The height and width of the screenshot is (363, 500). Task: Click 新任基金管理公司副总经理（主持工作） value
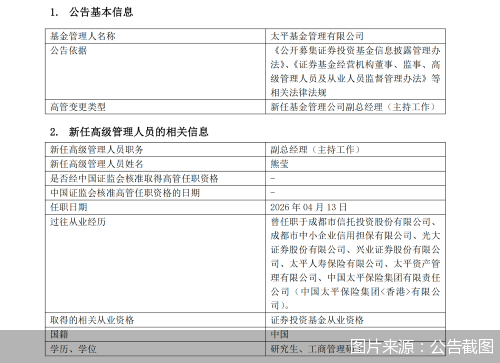coord(353,107)
